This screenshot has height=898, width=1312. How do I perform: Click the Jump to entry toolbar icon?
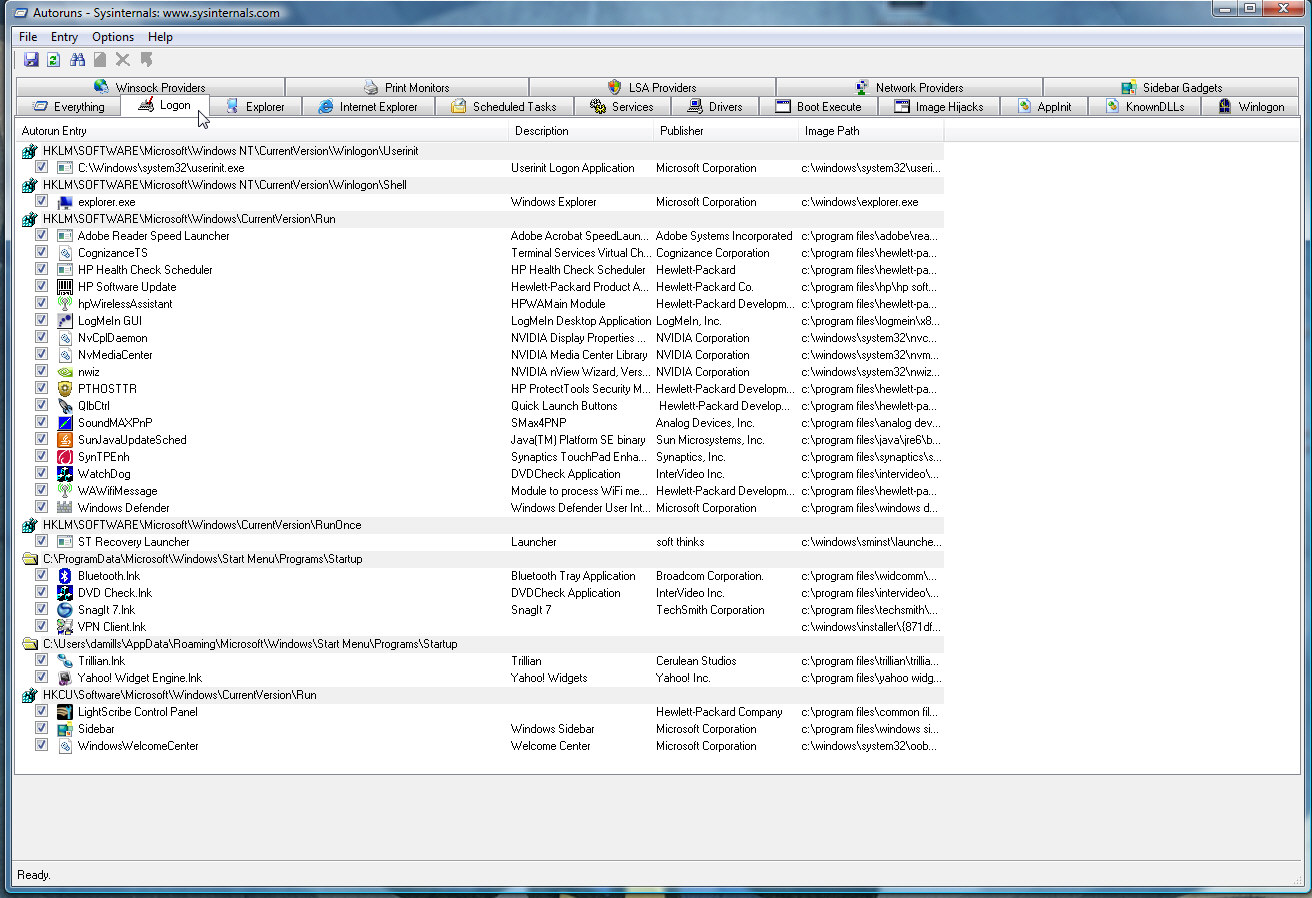point(146,60)
